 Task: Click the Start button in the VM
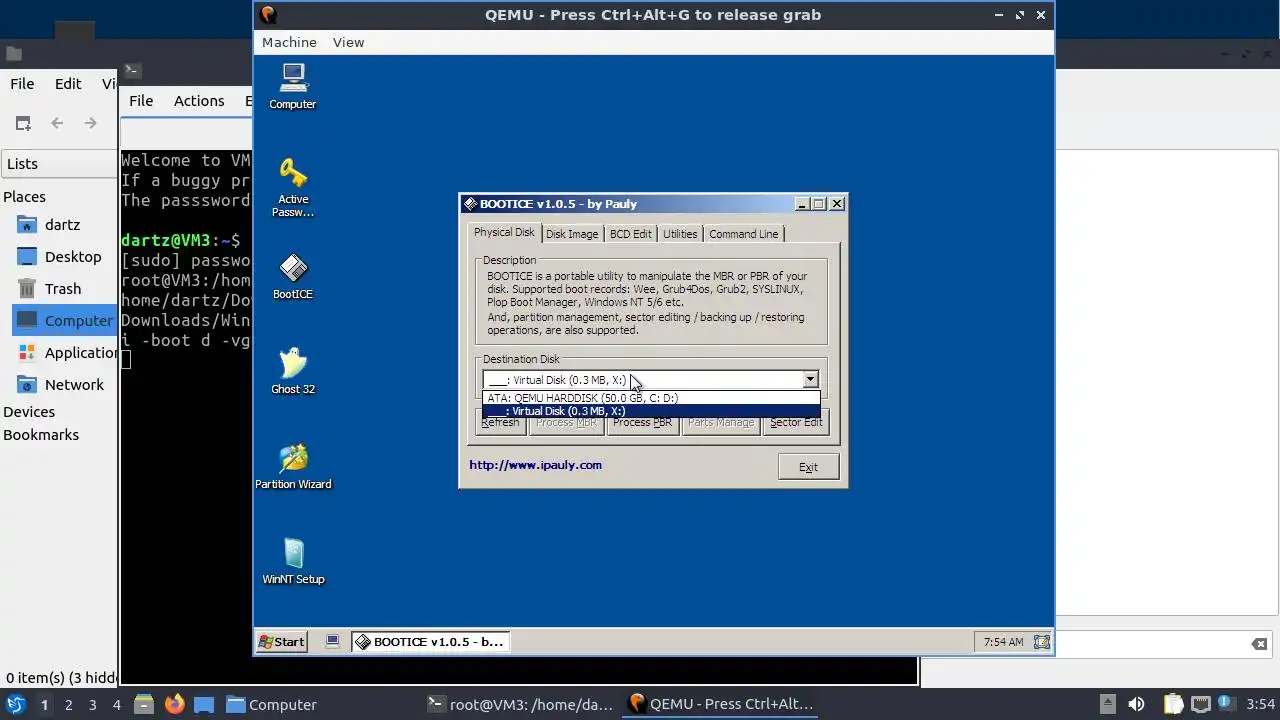(x=281, y=642)
